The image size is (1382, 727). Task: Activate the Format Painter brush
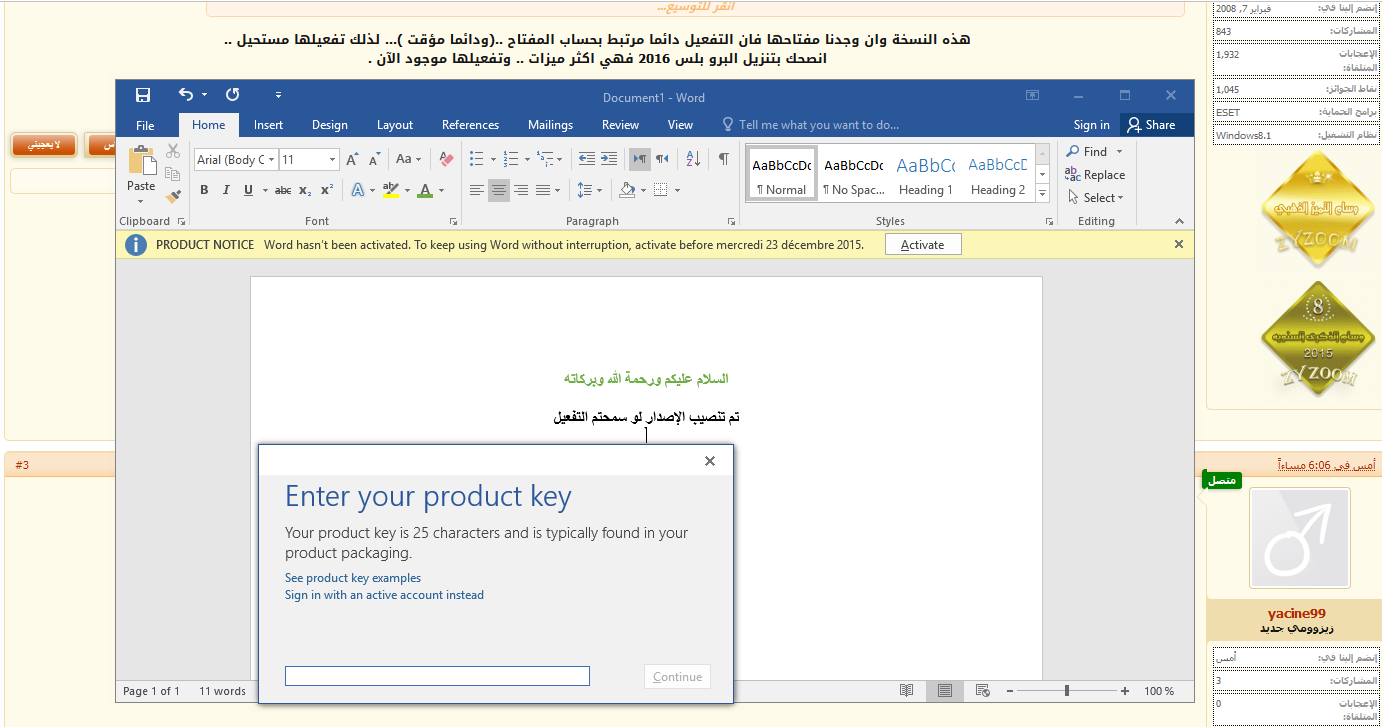173,196
